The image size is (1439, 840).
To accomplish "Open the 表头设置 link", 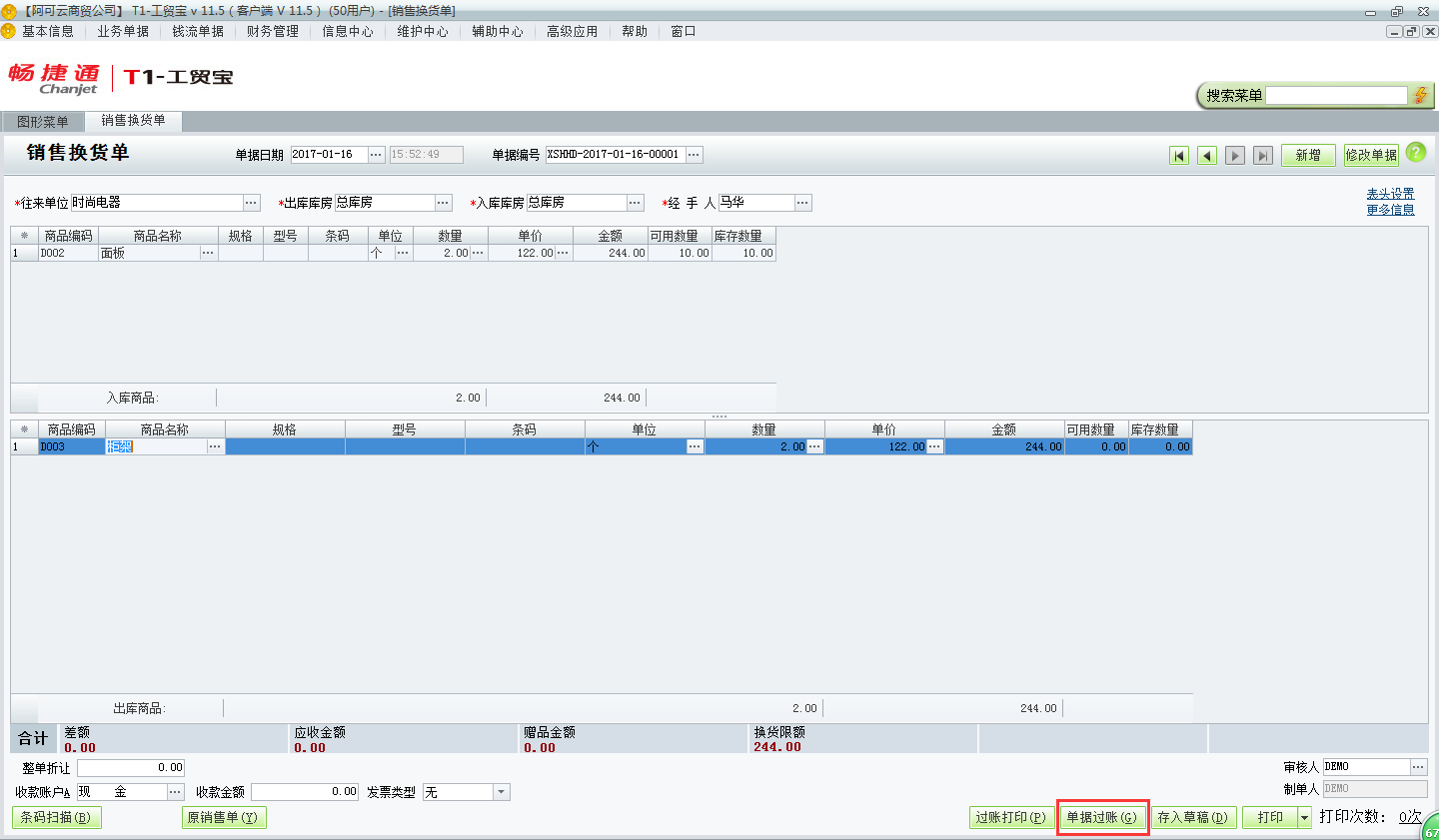I will (1390, 194).
